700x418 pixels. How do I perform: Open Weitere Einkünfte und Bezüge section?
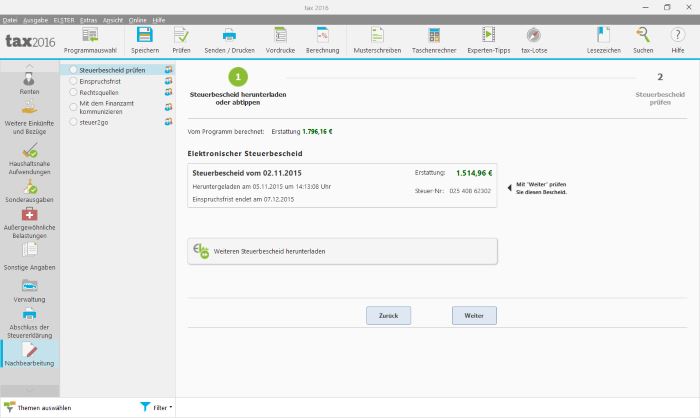point(29,117)
